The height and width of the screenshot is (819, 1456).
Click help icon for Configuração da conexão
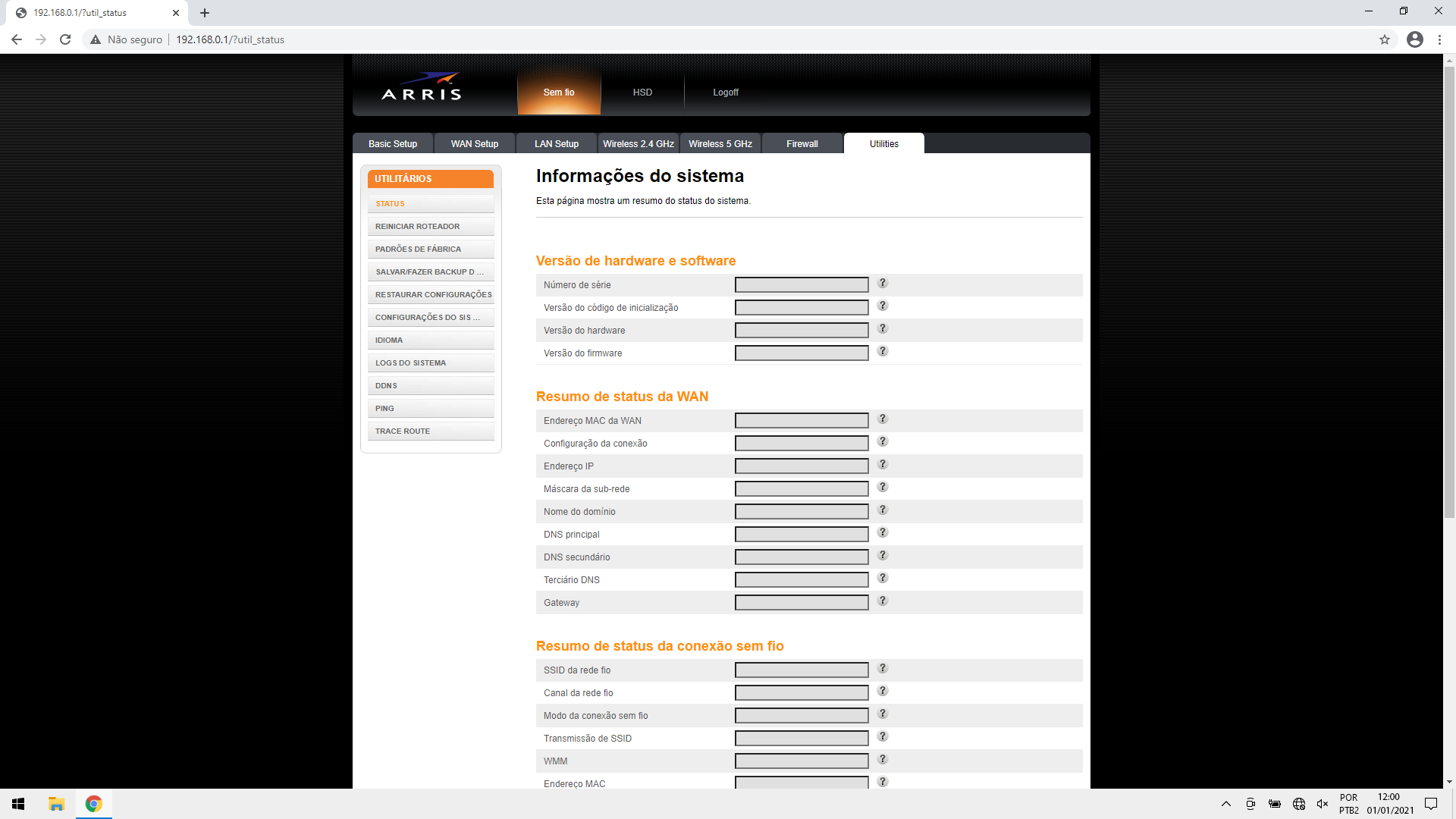[x=883, y=441]
